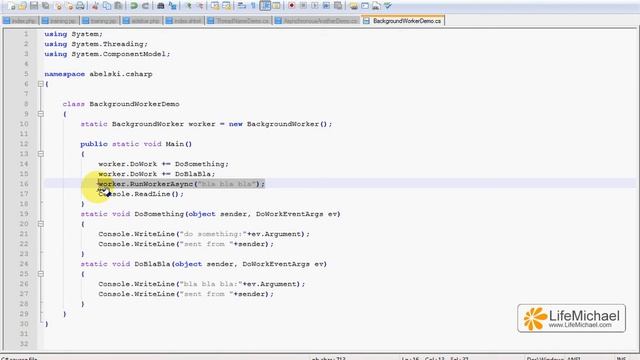Click 'worker.DoWork += DoSomething;' line
Viewport: 640px width, 360px height.
pos(163,164)
